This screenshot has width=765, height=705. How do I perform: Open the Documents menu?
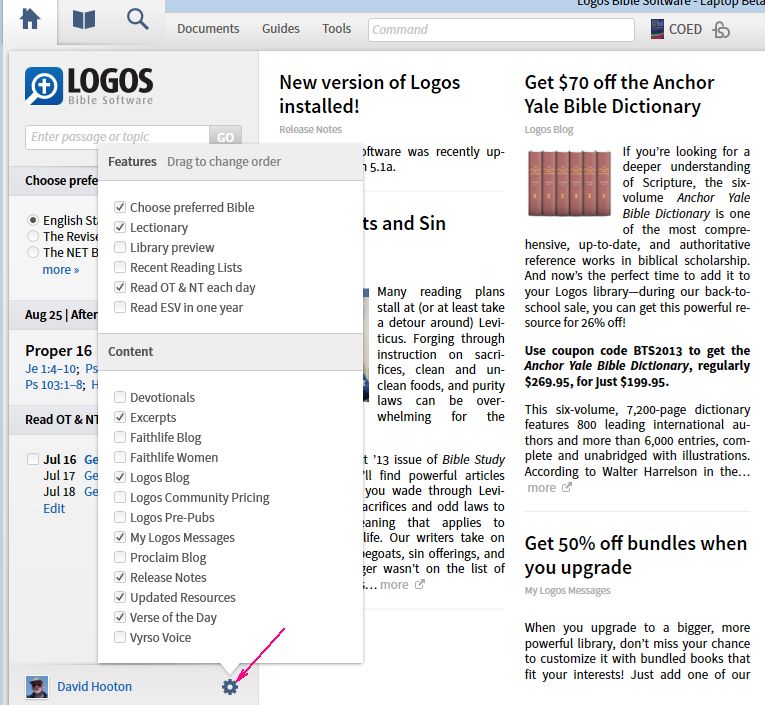pos(208,29)
